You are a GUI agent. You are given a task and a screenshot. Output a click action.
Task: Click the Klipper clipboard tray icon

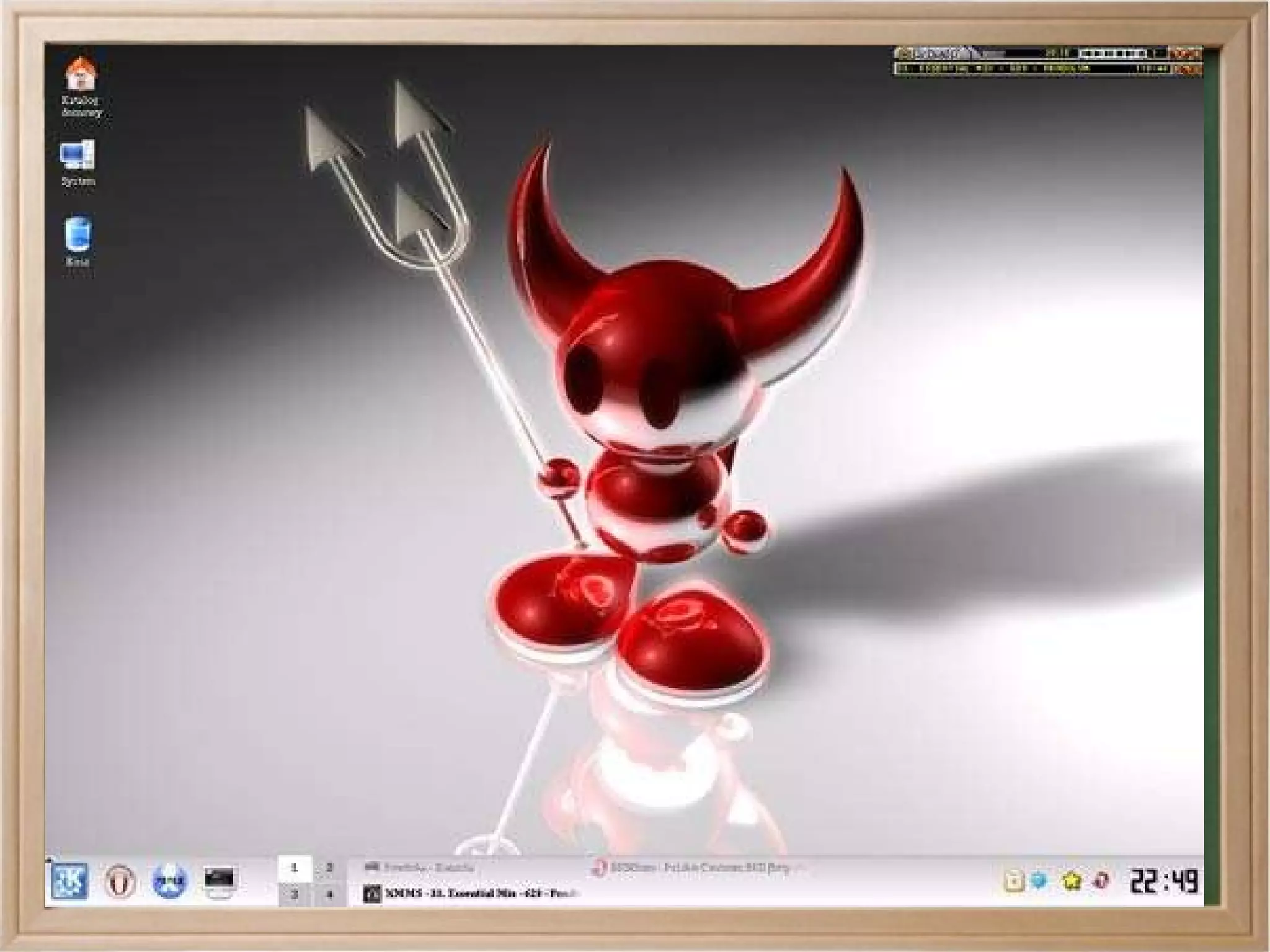pyautogui.click(x=1014, y=880)
